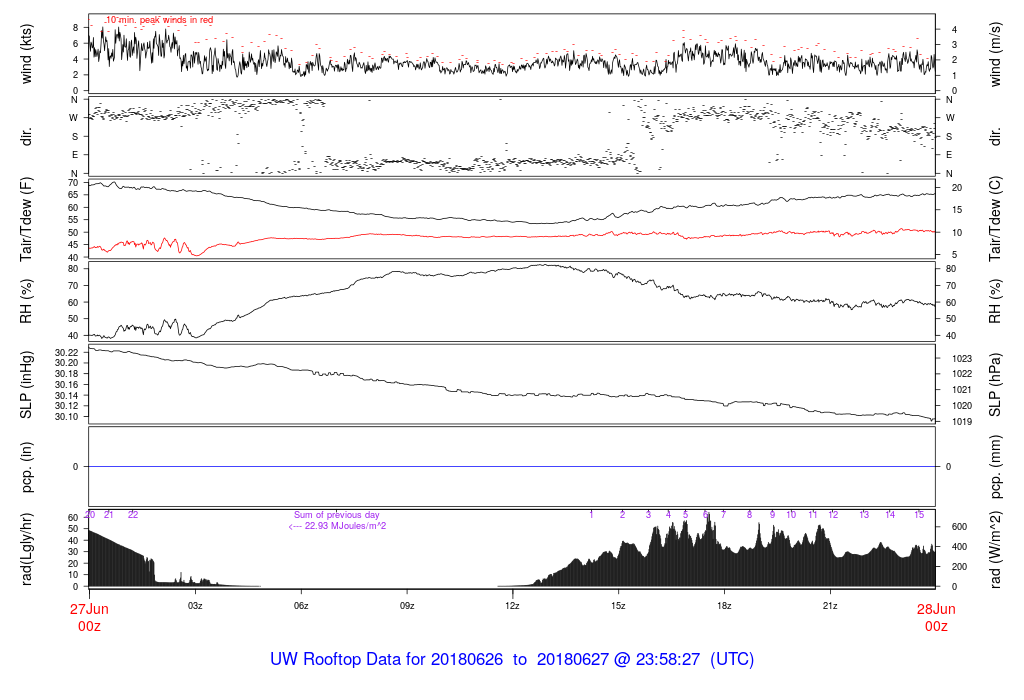The image size is (1024, 700).
Task: Select the 'SLP (inHg)' axis label
Action: (26, 385)
